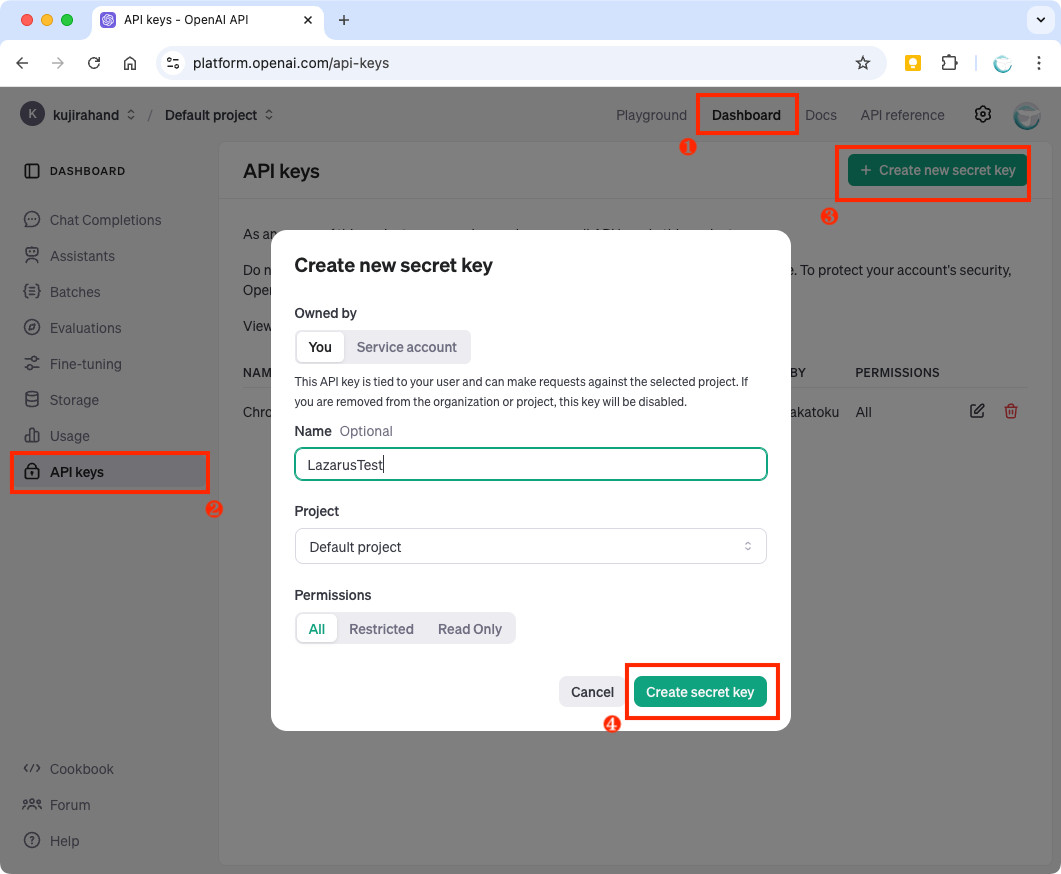Image resolution: width=1061 pixels, height=874 pixels.
Task: Open the Help link
Action: tap(64, 841)
